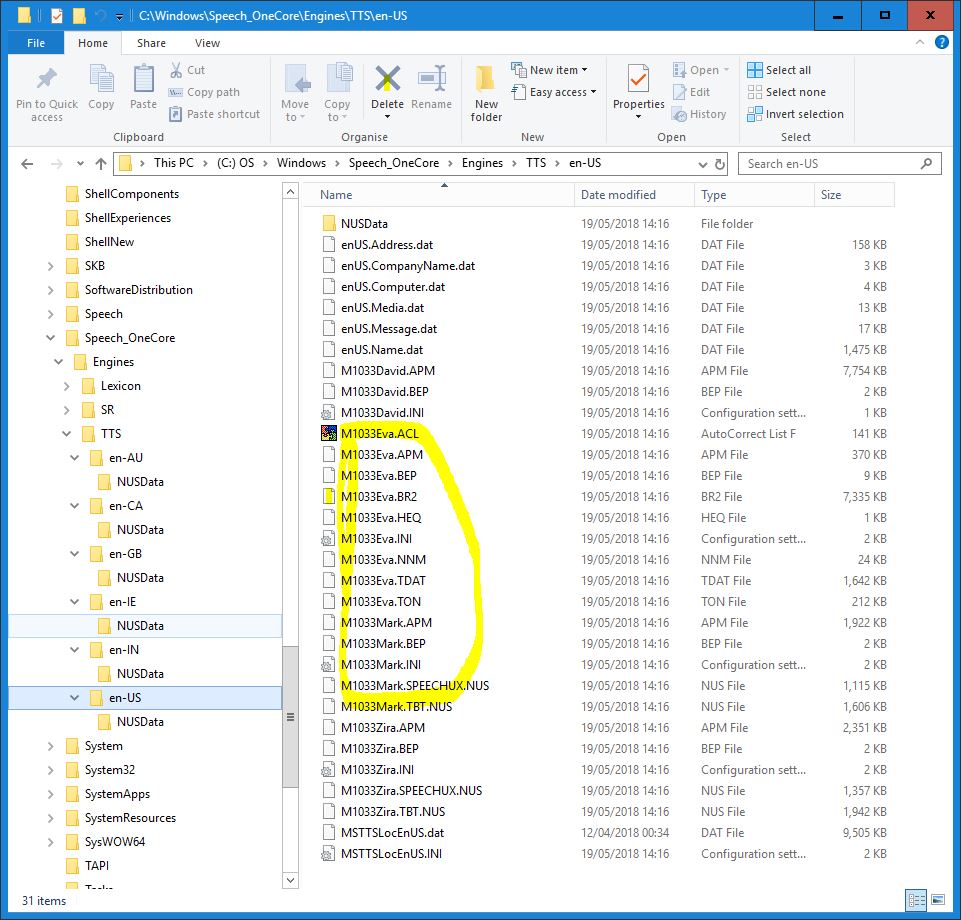Sort by Date modified column
Screen dimensions: 961x920
[x=634, y=195]
